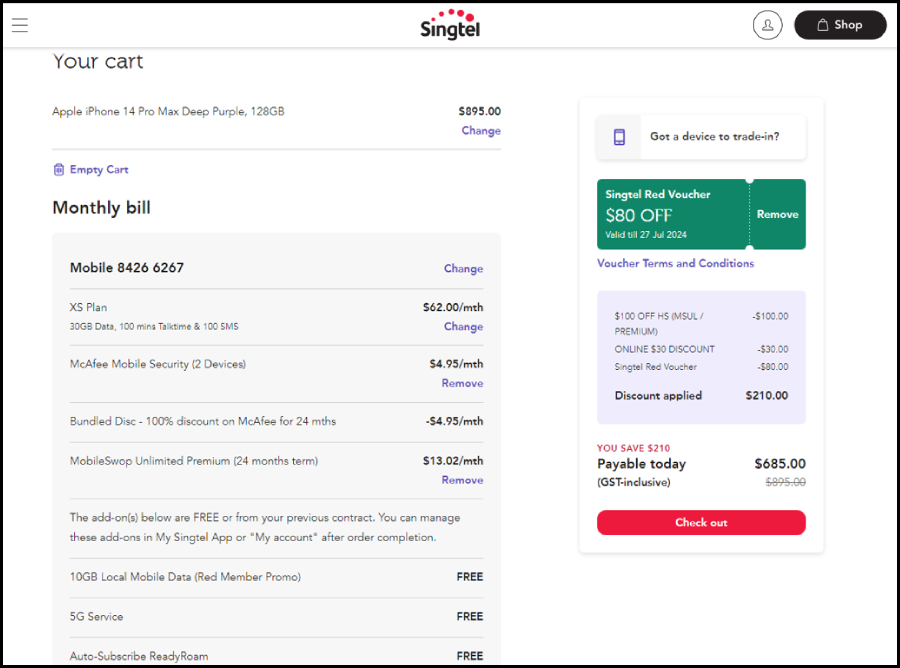
Task: Open 'Got a device to trade-in?' card
Action: tap(701, 137)
